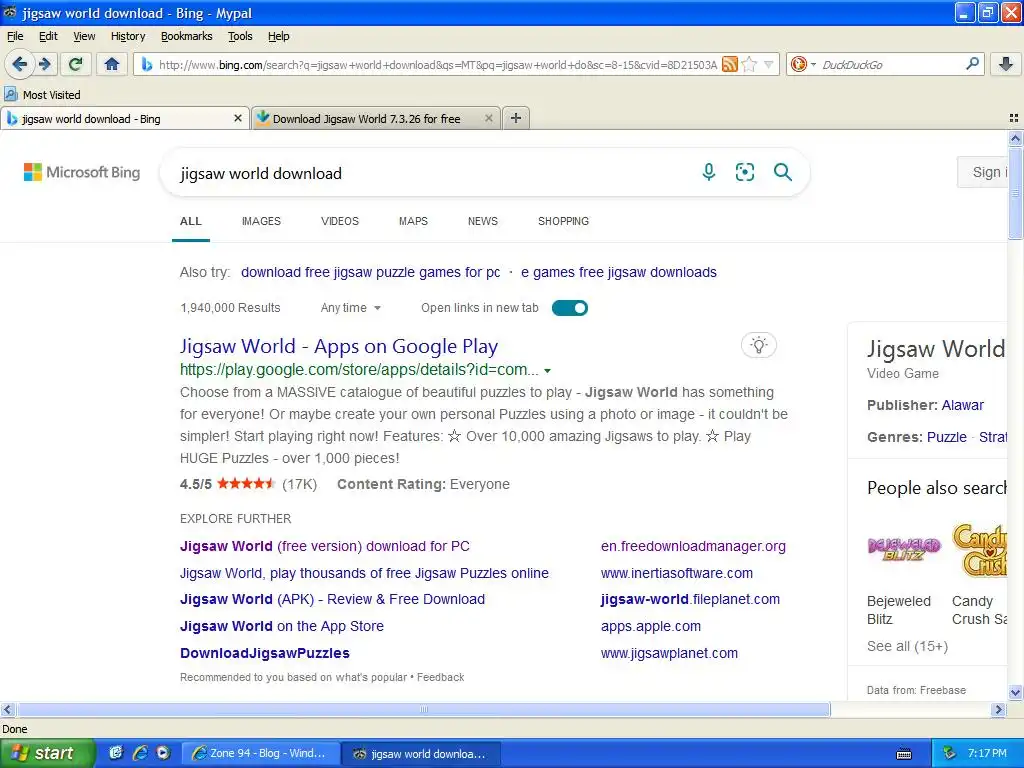Click inside the Bing search input field
The height and width of the screenshot is (768, 1024).
pyautogui.click(x=431, y=173)
